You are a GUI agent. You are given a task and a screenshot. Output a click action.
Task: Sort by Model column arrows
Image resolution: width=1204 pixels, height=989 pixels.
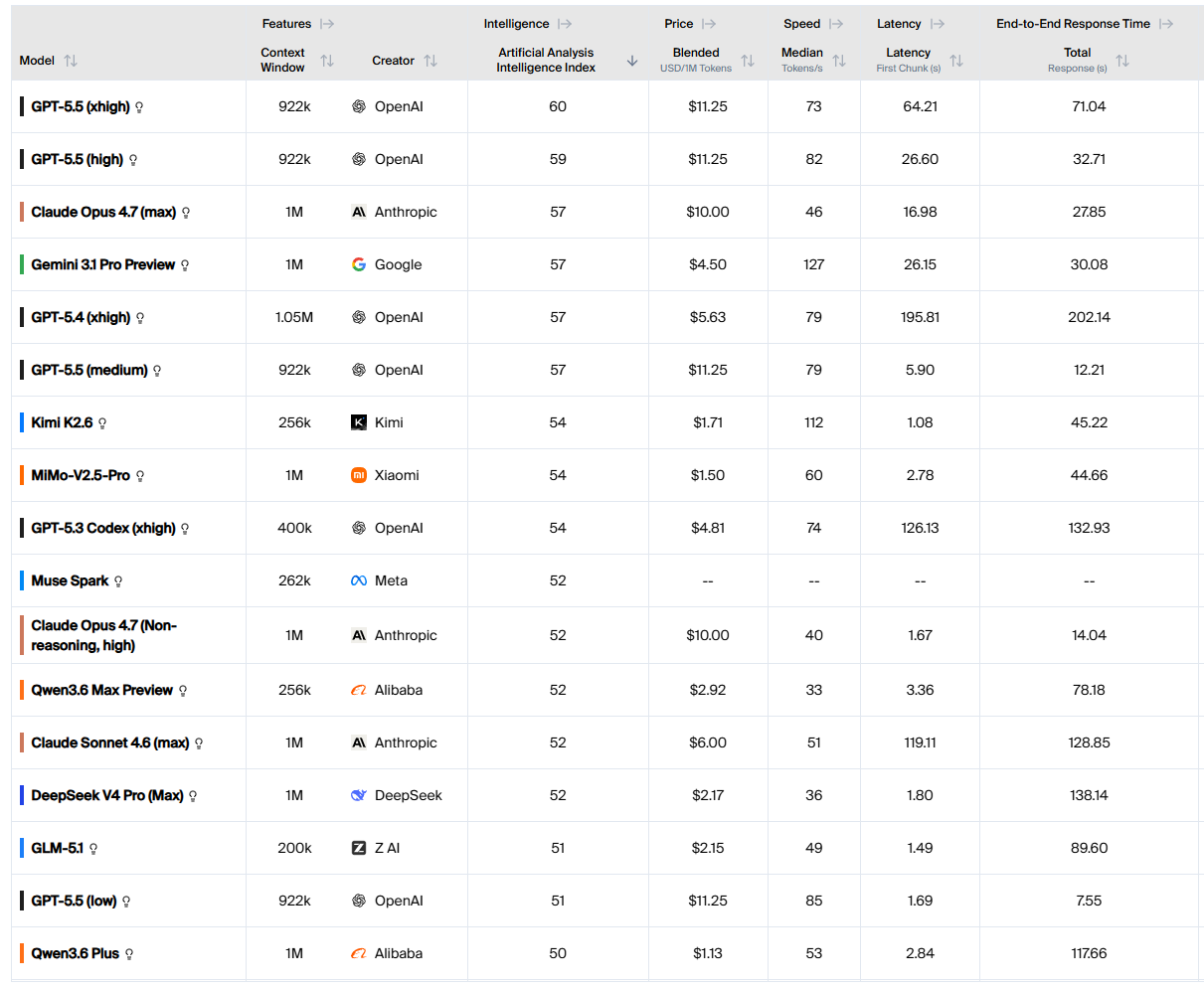(x=71, y=61)
